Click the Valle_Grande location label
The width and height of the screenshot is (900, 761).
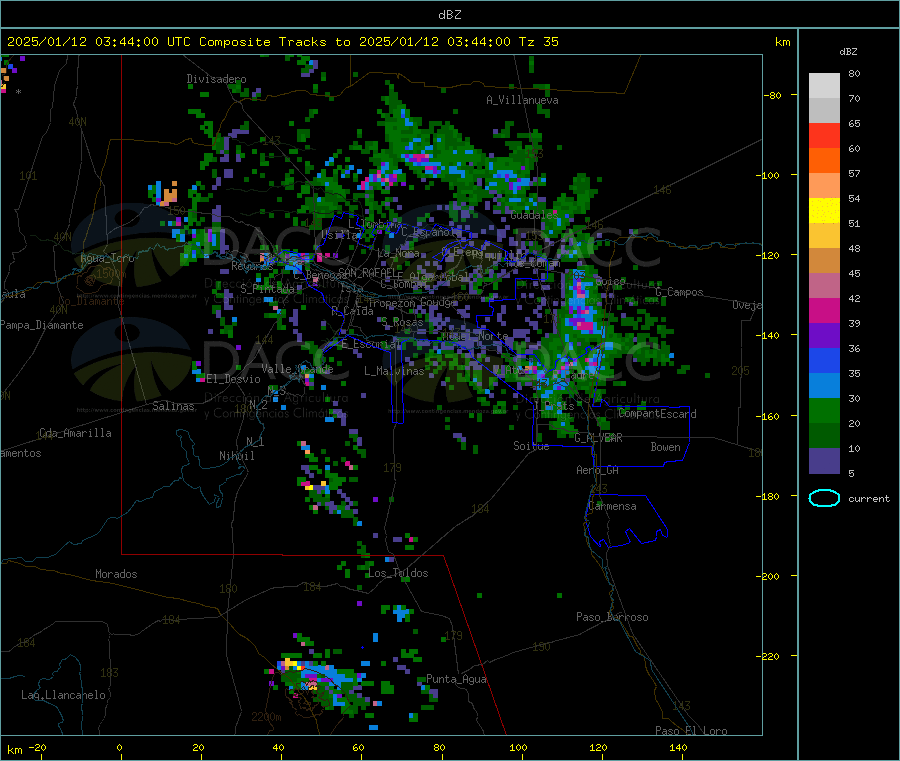[x=297, y=369]
